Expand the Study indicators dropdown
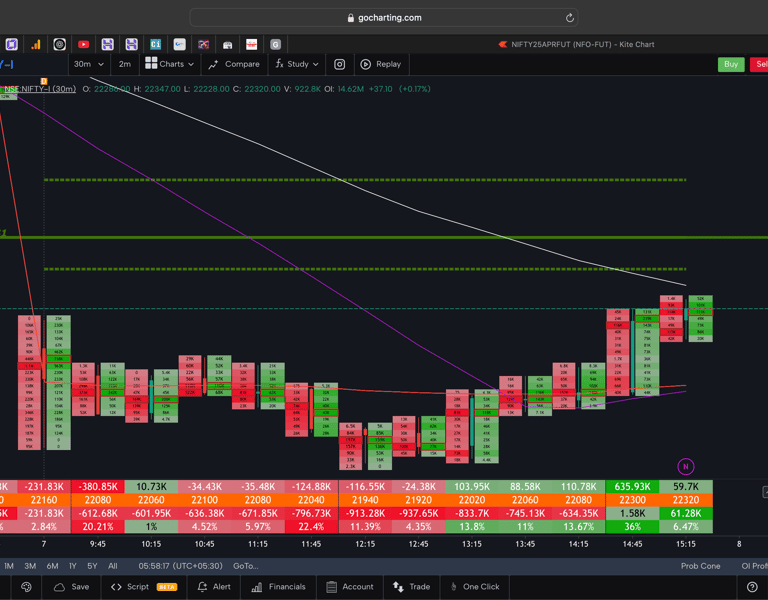768x600 pixels. [x=297, y=64]
